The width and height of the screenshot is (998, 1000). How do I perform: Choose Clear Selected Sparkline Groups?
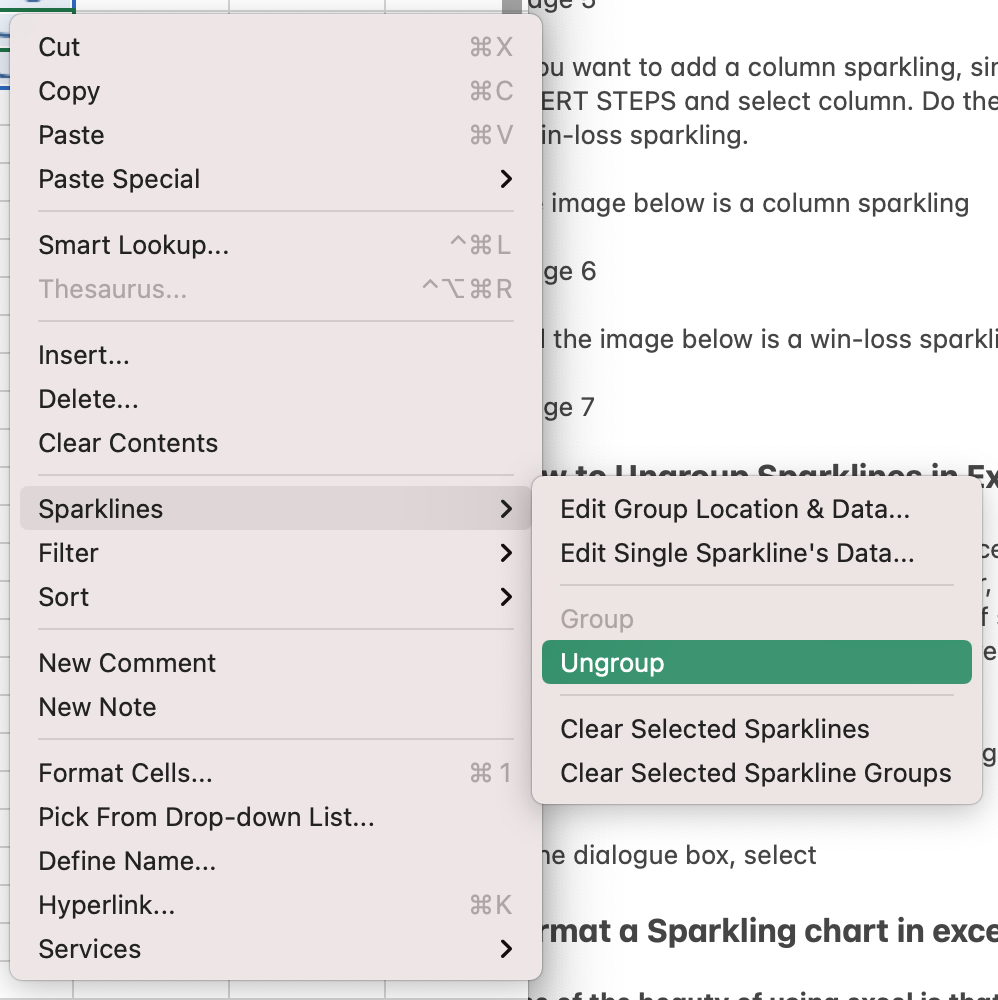point(755,773)
